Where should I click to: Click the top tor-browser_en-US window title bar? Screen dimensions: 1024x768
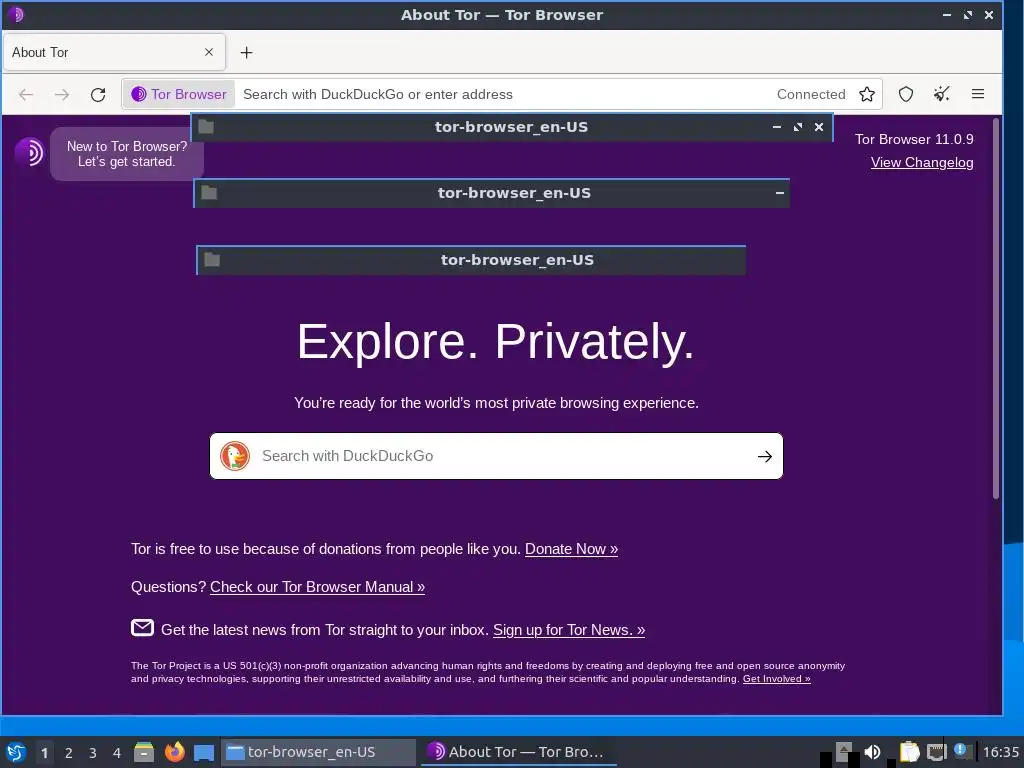[x=511, y=127]
